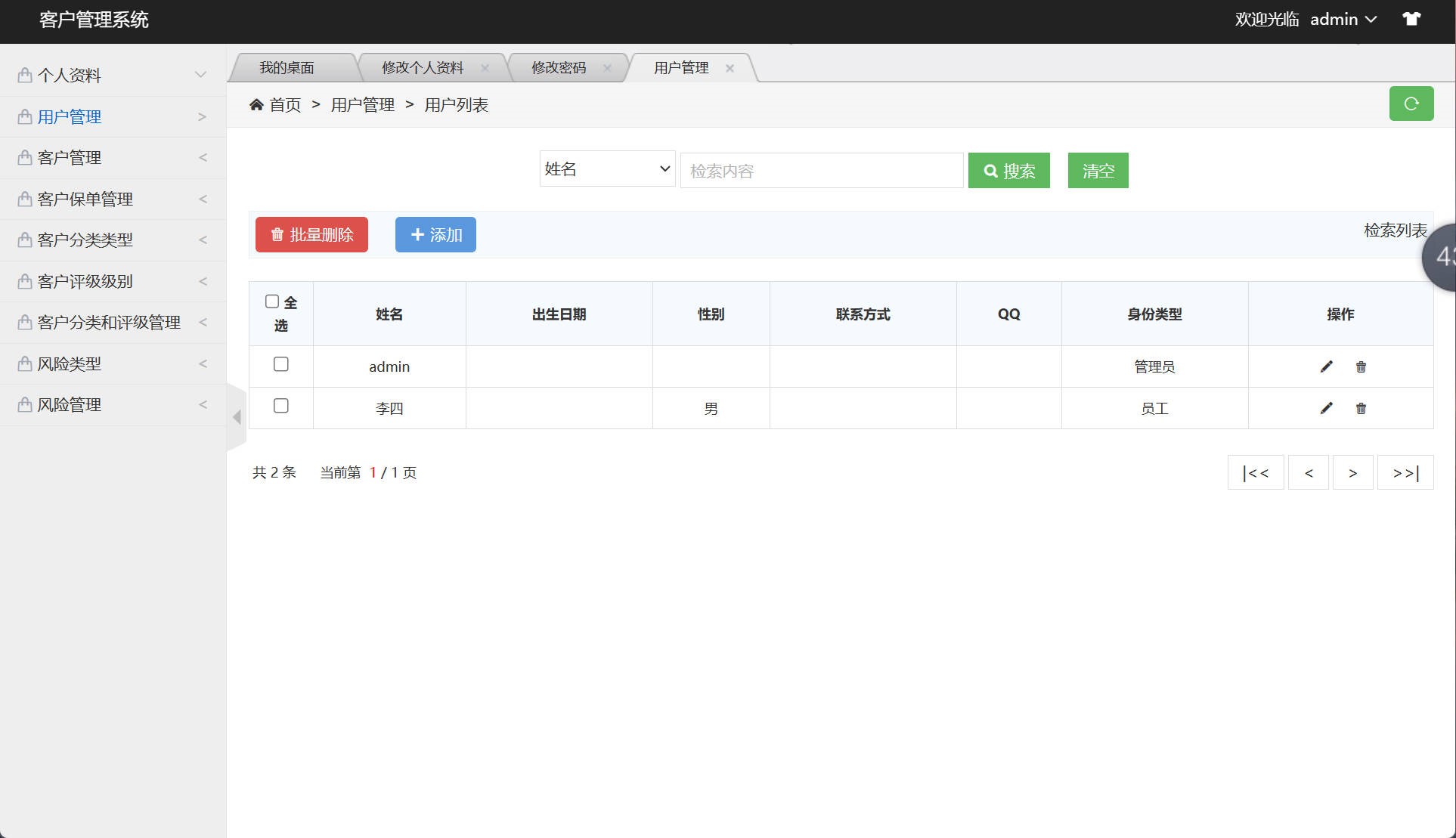The image size is (1456, 838).
Task: Select the checkbox for 李四's row
Action: (x=280, y=405)
